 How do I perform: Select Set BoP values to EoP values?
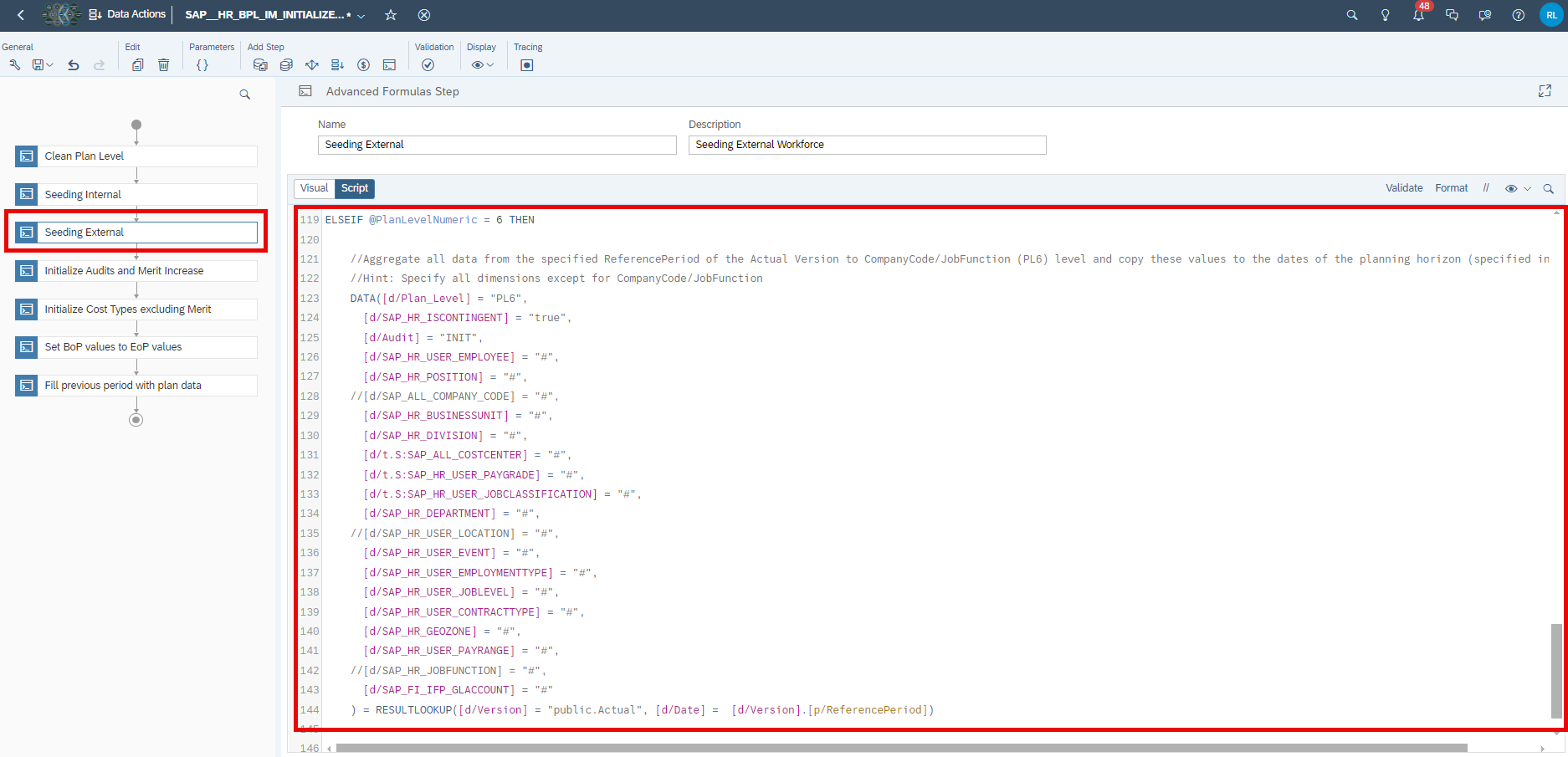click(136, 347)
